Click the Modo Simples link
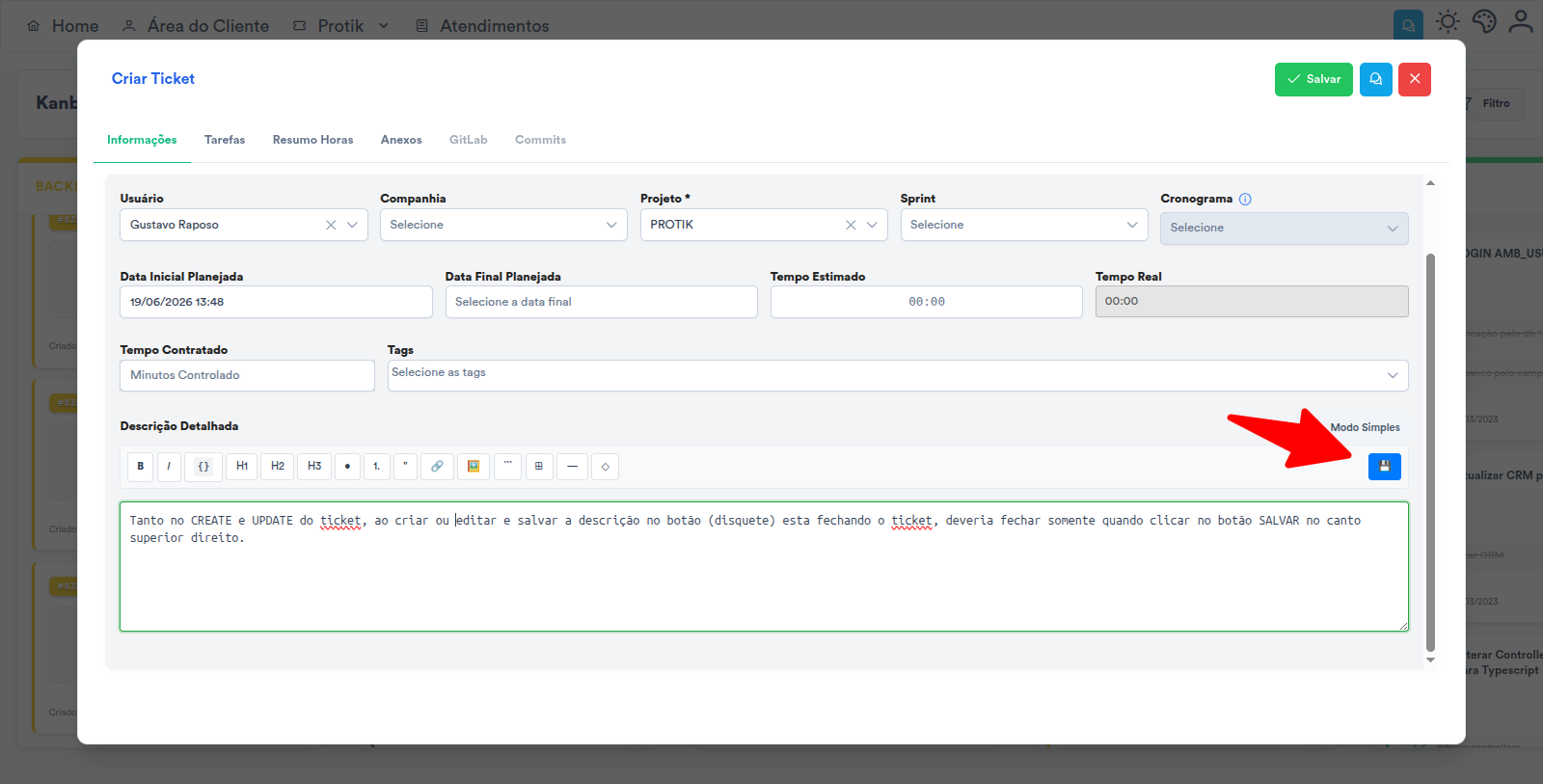 pyautogui.click(x=1365, y=427)
